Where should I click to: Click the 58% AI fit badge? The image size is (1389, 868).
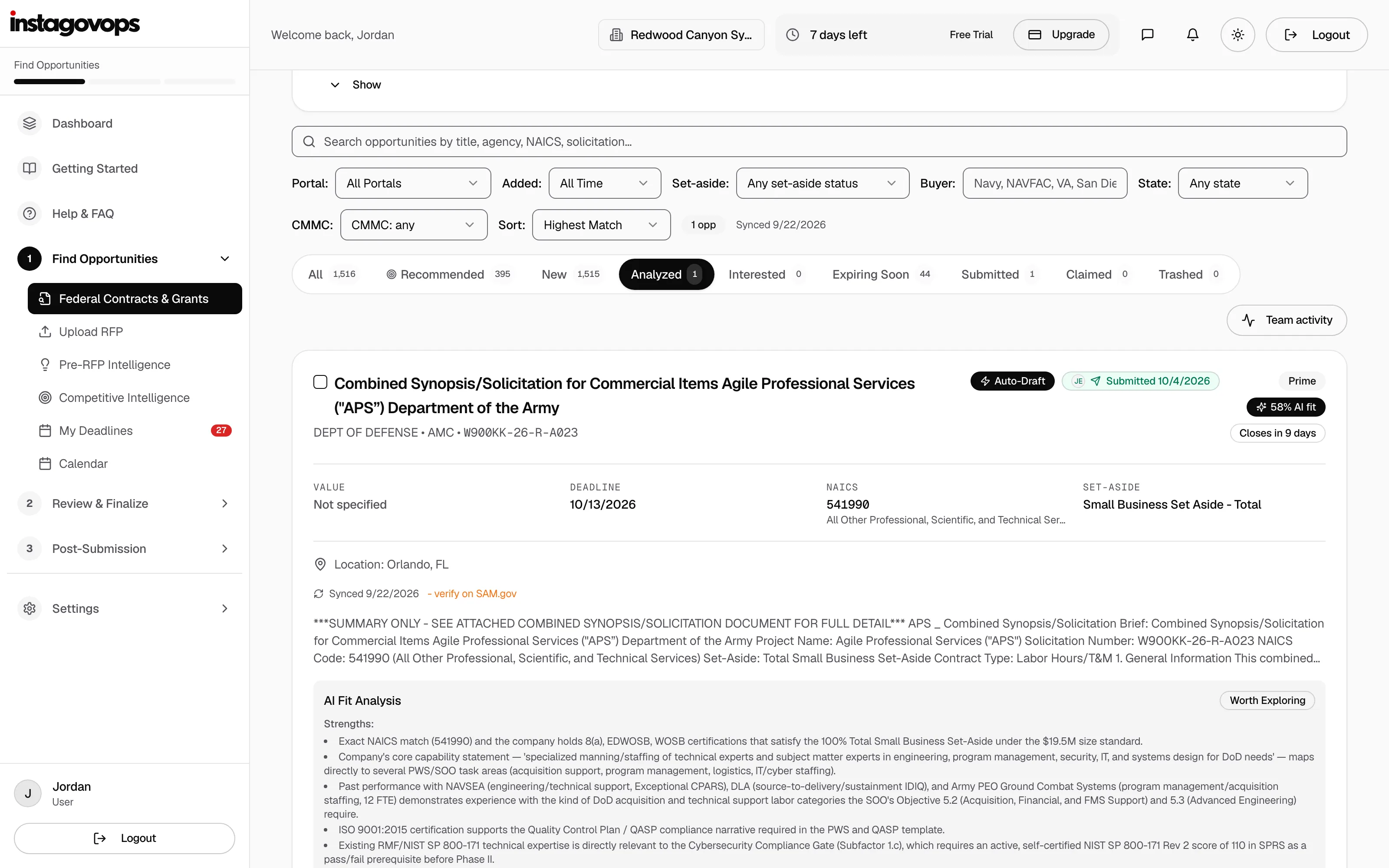(x=1286, y=407)
